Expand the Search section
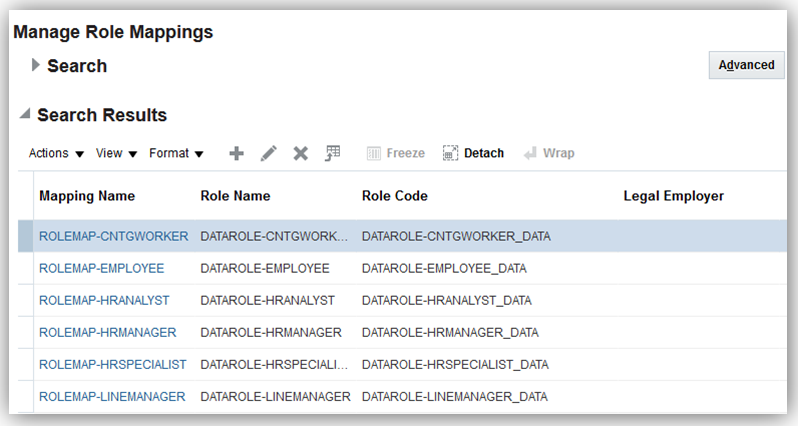Viewport: 798px width, 426px height. click(x=36, y=65)
